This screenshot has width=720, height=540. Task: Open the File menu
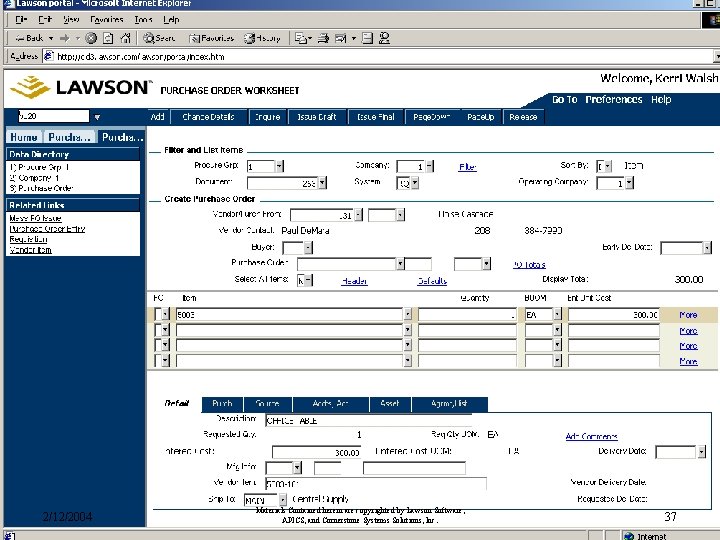pyautogui.click(x=21, y=19)
